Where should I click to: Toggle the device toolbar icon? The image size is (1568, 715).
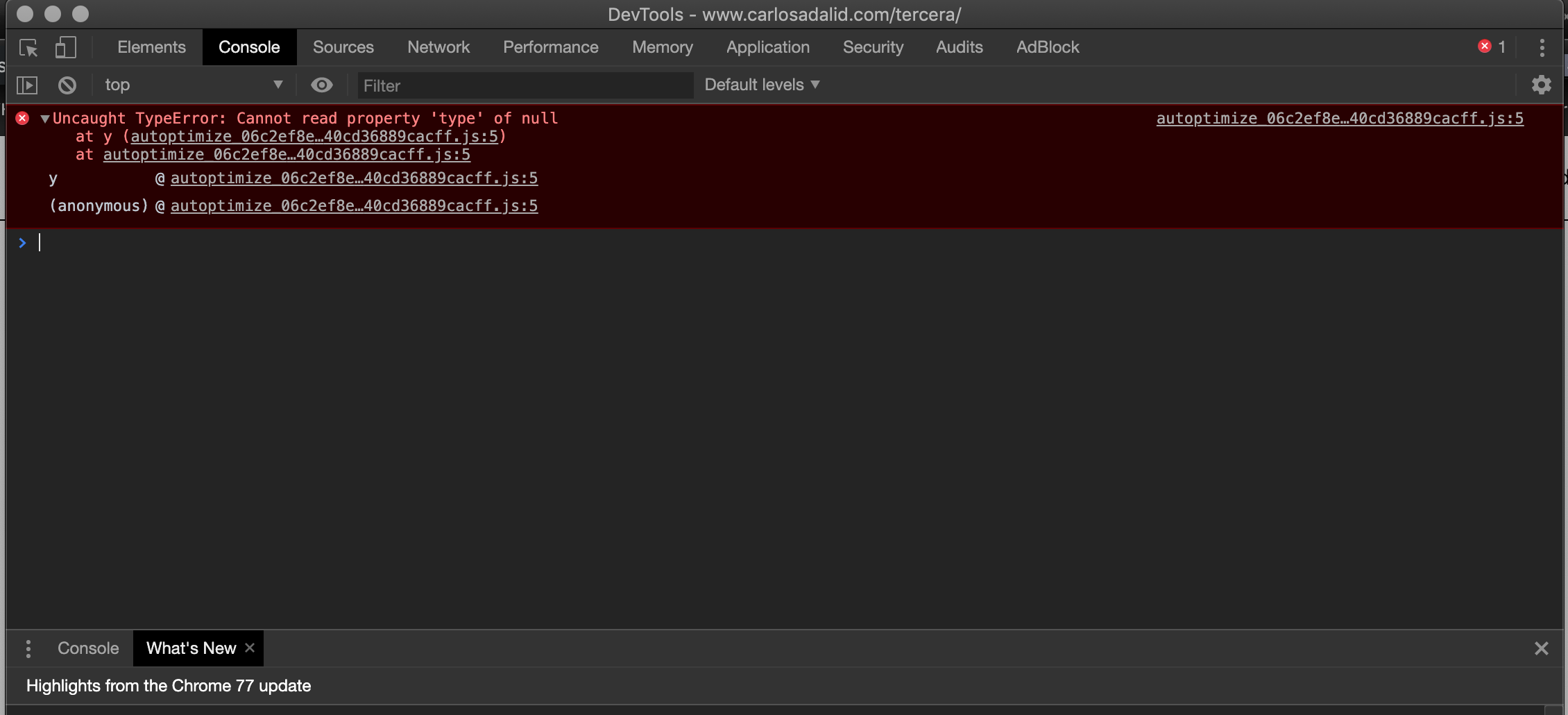(66, 48)
